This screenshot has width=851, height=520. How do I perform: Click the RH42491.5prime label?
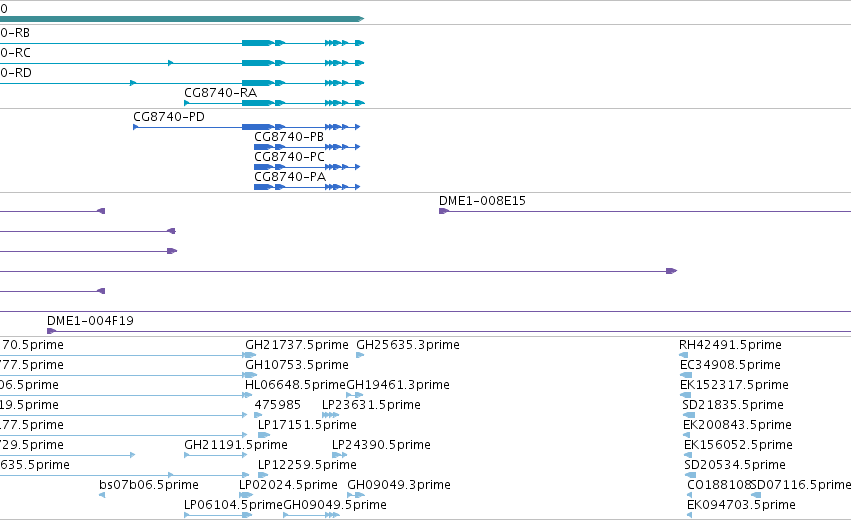point(730,345)
